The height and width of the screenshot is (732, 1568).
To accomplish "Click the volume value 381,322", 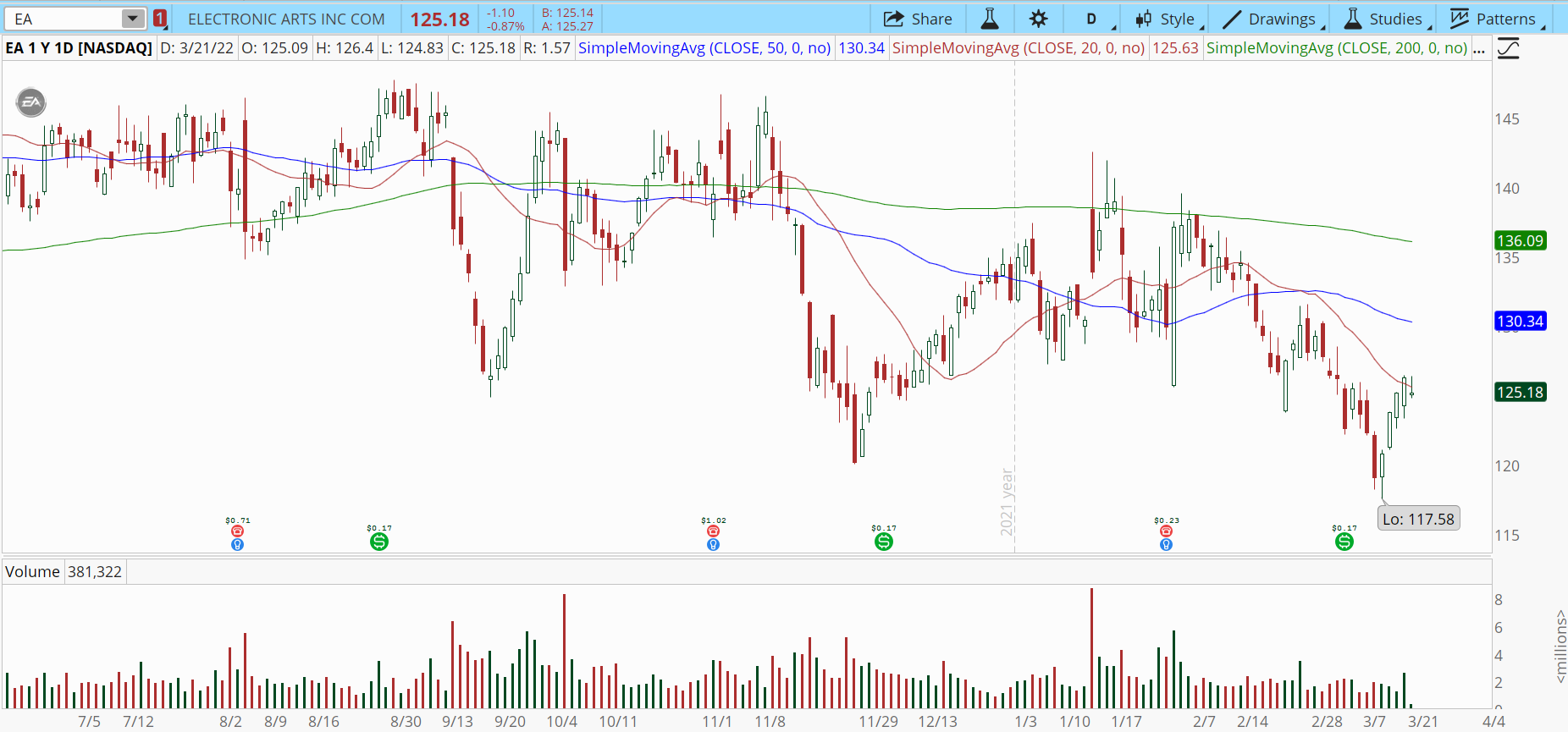I will [95, 571].
